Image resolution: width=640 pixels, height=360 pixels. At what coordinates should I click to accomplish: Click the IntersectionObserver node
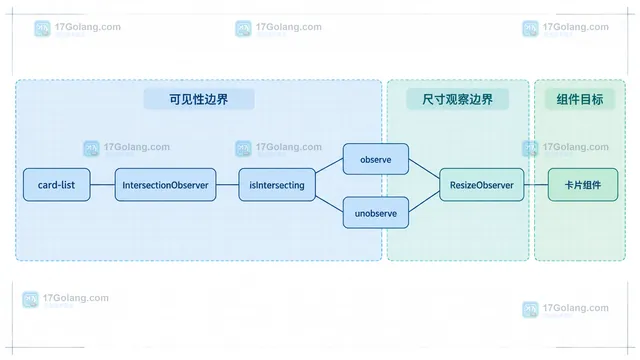(x=165, y=185)
